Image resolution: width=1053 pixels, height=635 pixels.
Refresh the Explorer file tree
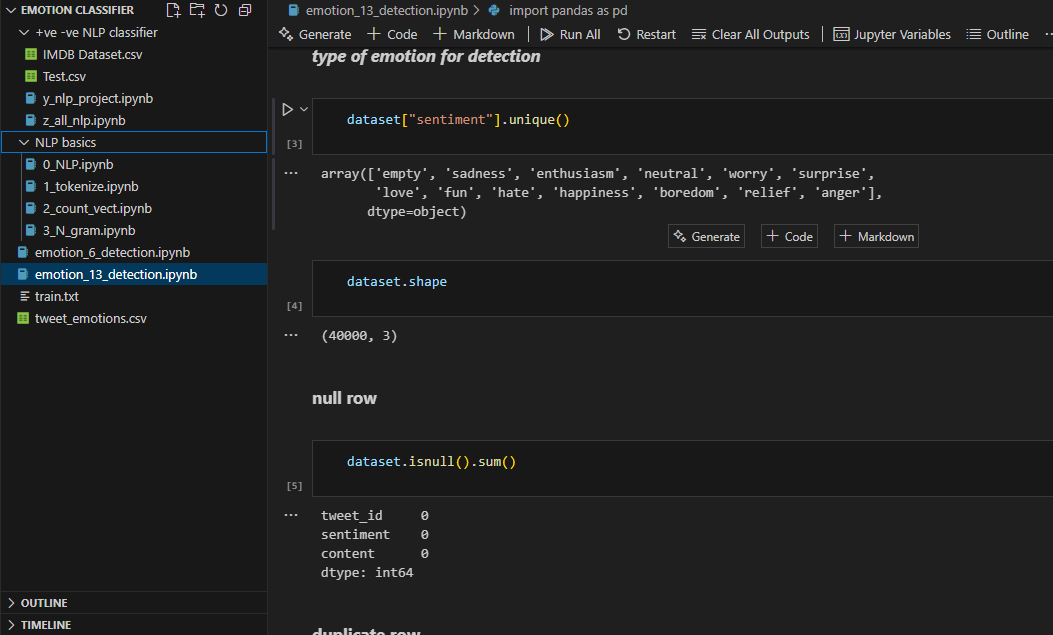tap(221, 10)
